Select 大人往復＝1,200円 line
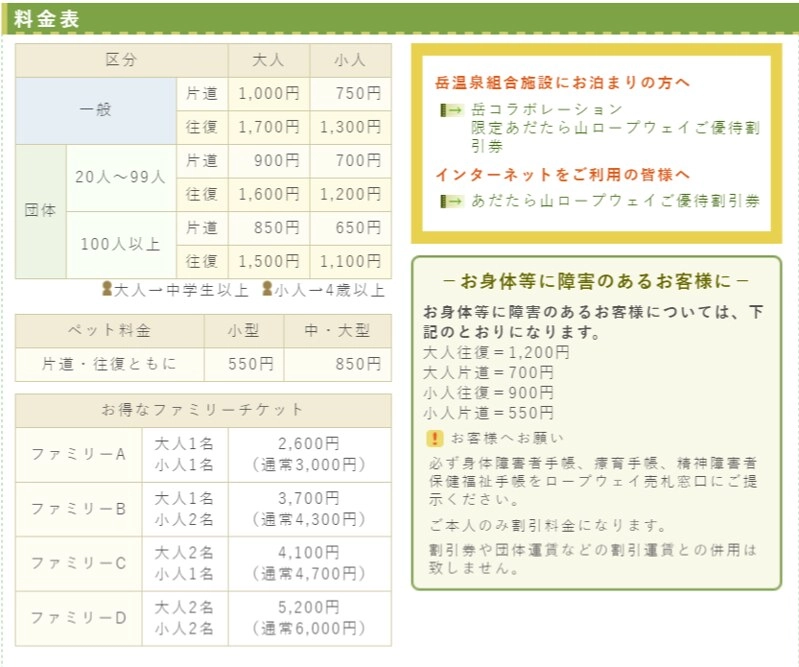The image size is (799, 667). [496, 353]
